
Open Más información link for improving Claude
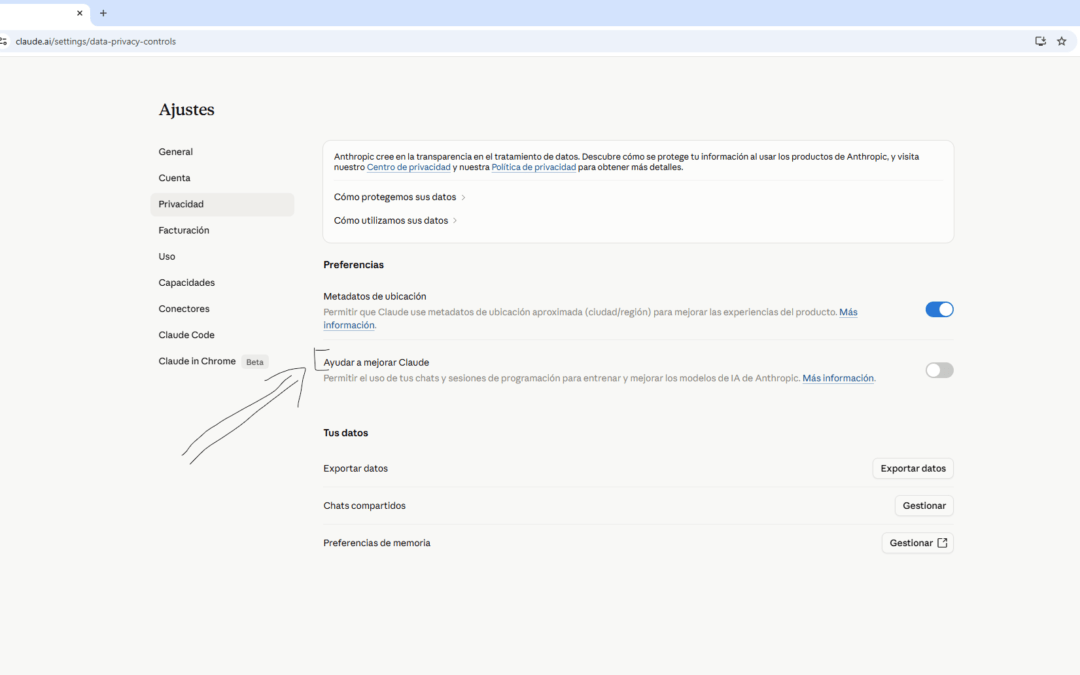tap(838, 378)
